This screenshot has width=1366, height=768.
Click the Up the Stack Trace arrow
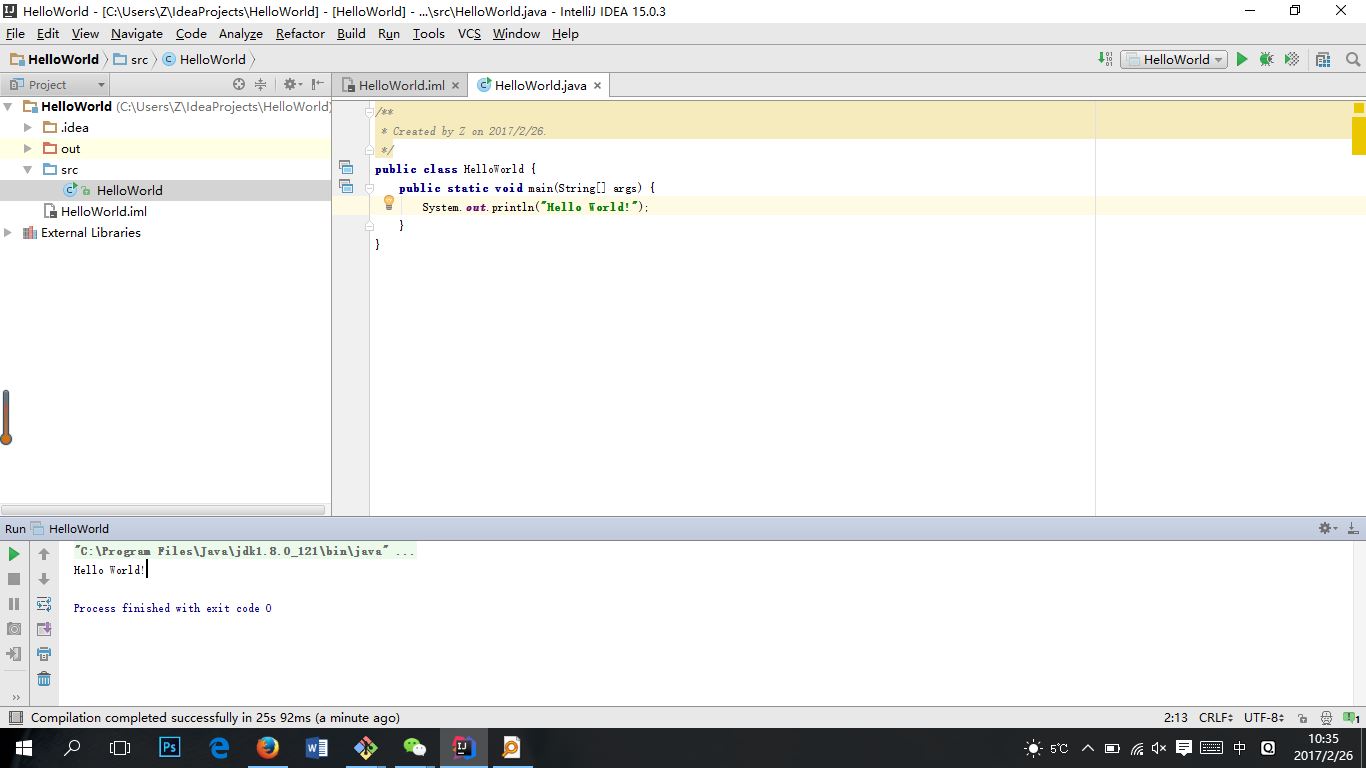click(44, 553)
